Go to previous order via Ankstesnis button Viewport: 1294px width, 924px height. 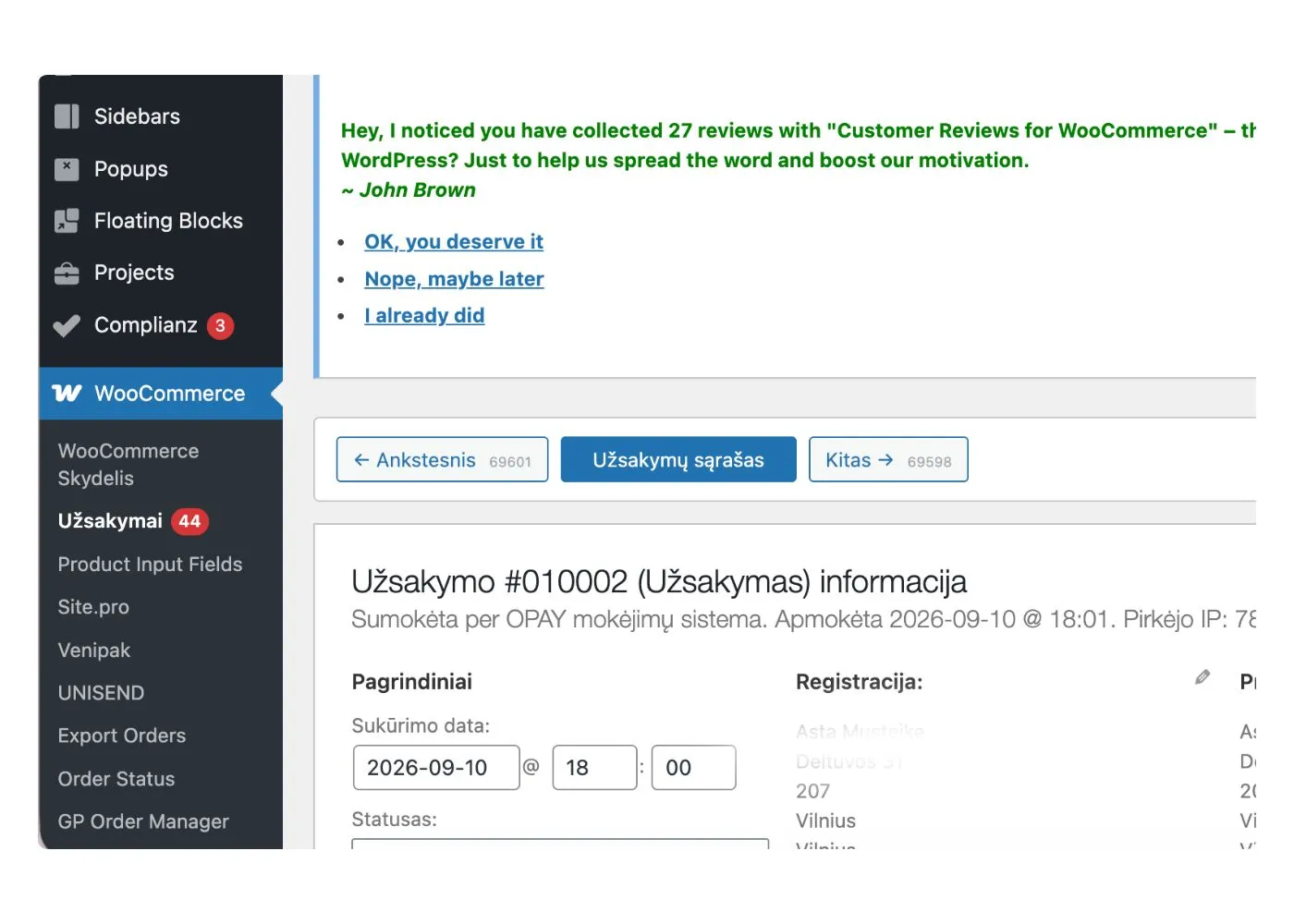click(x=442, y=460)
